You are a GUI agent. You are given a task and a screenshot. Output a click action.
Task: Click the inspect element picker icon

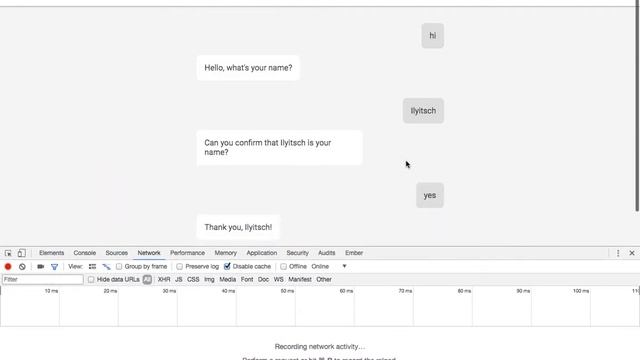pos(8,253)
